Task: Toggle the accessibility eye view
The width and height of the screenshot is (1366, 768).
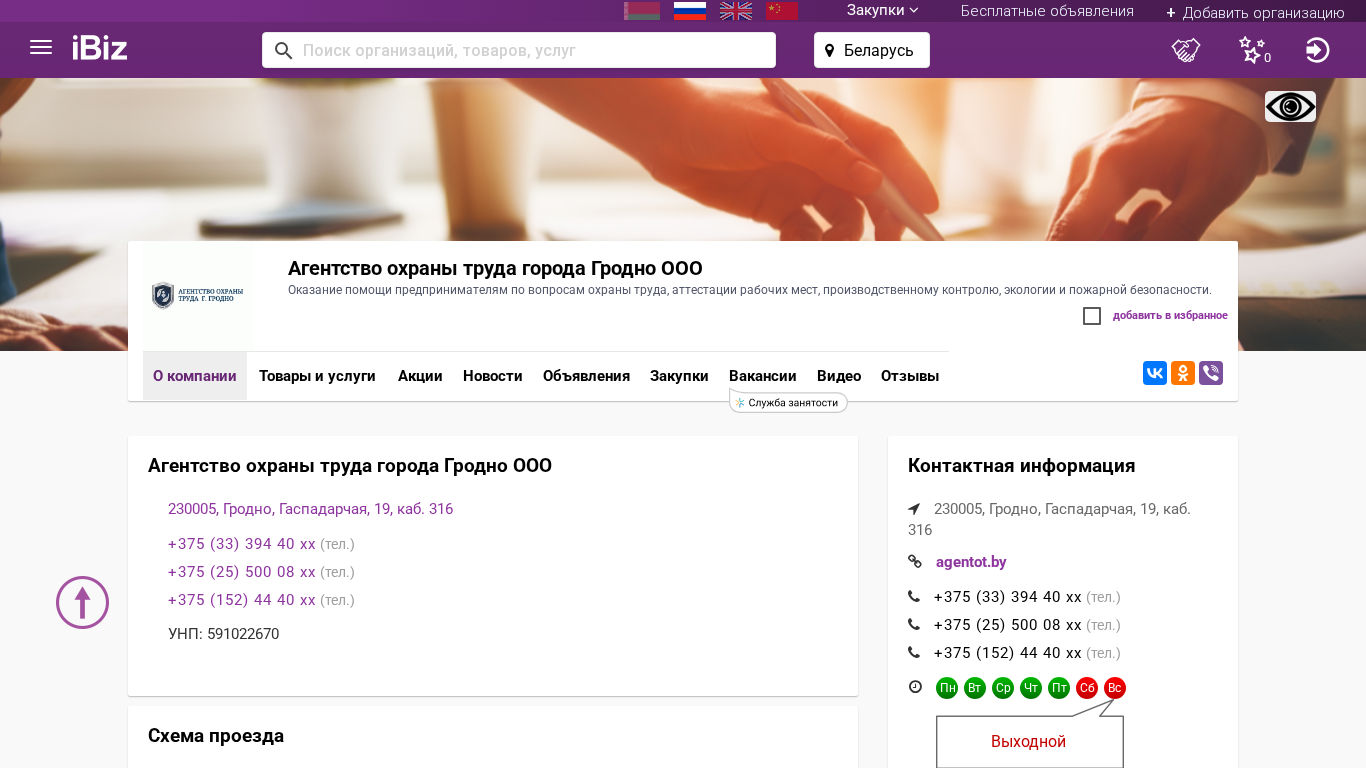Action: 1290,107
